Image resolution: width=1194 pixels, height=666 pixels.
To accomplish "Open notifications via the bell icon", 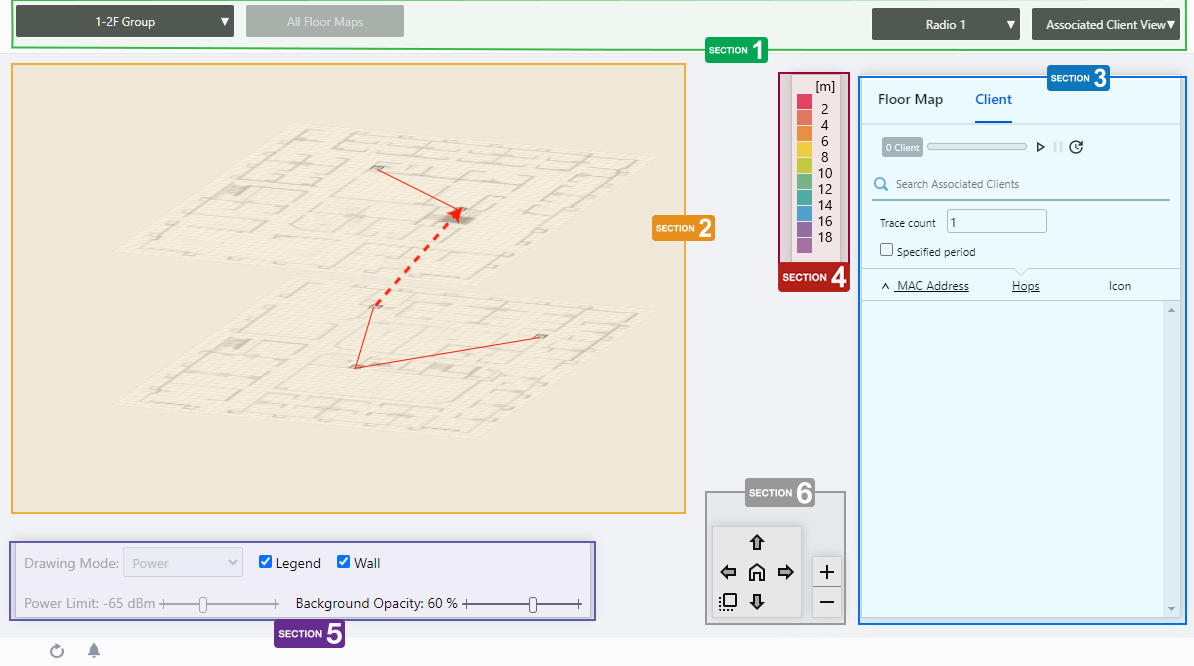I will coord(94,651).
